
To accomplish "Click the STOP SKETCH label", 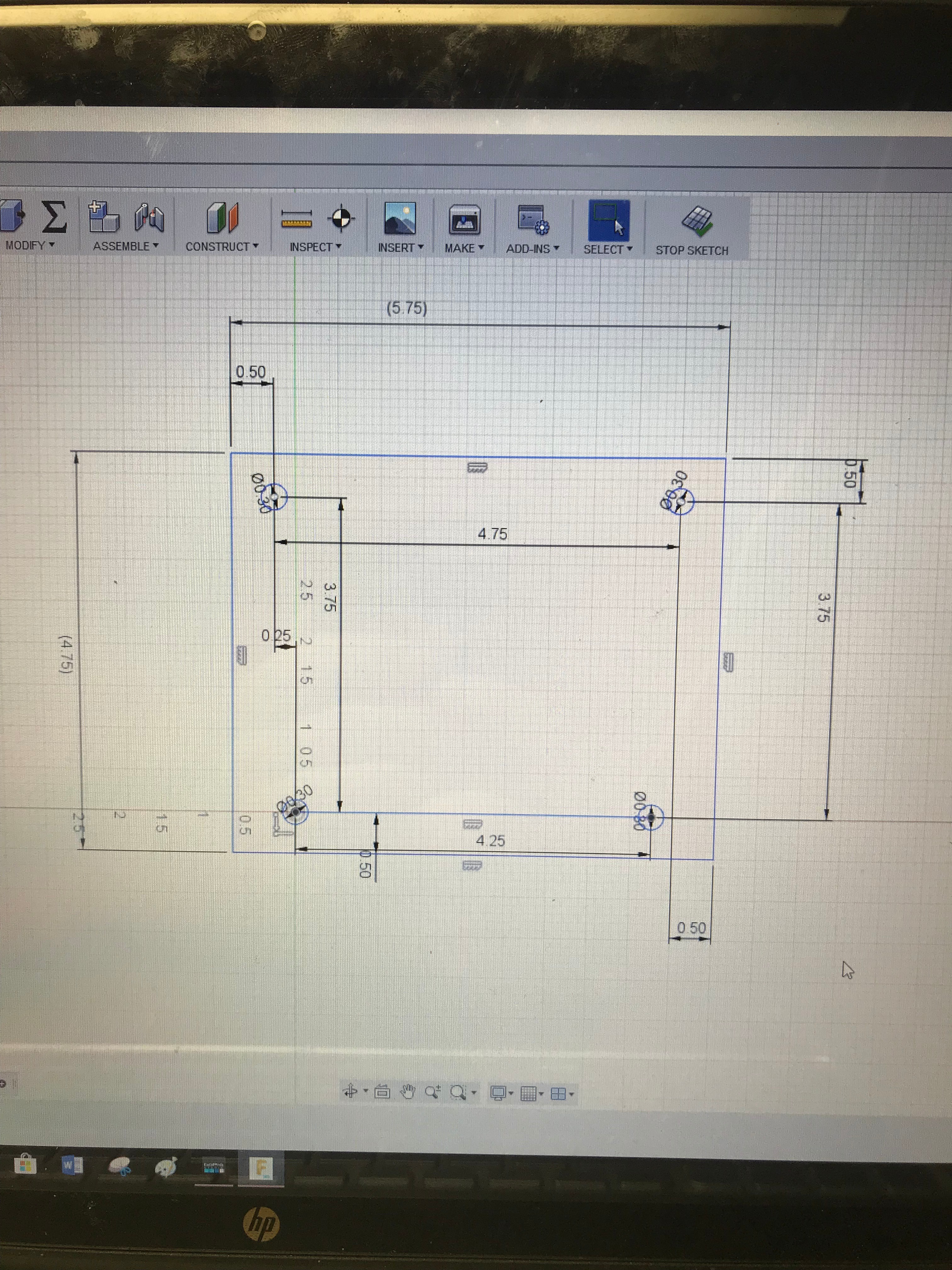I will tap(691, 250).
